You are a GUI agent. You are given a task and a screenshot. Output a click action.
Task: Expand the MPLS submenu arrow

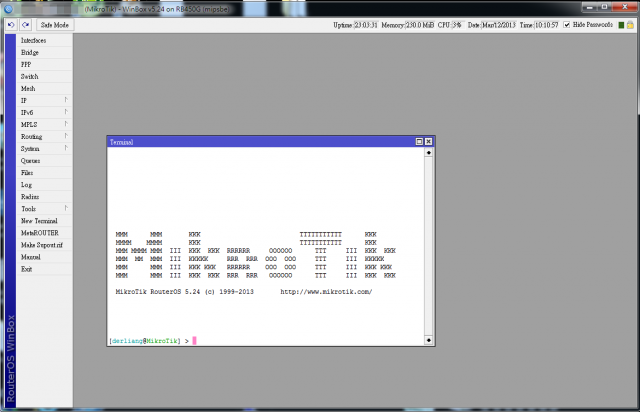tap(66, 124)
